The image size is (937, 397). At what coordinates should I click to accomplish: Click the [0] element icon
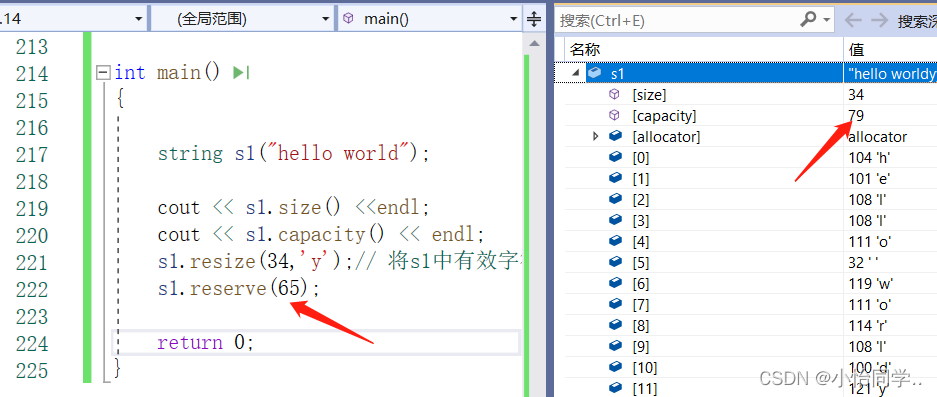click(x=615, y=157)
